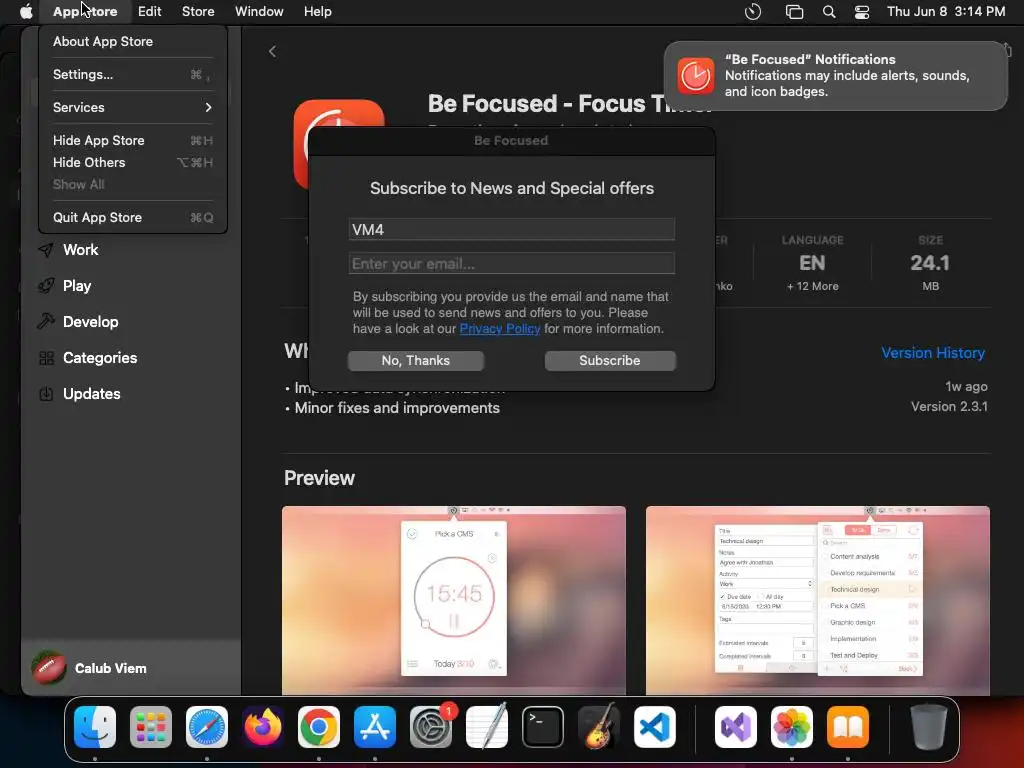Click the App Store menu title
This screenshot has width=1024, height=768.
pos(85,11)
